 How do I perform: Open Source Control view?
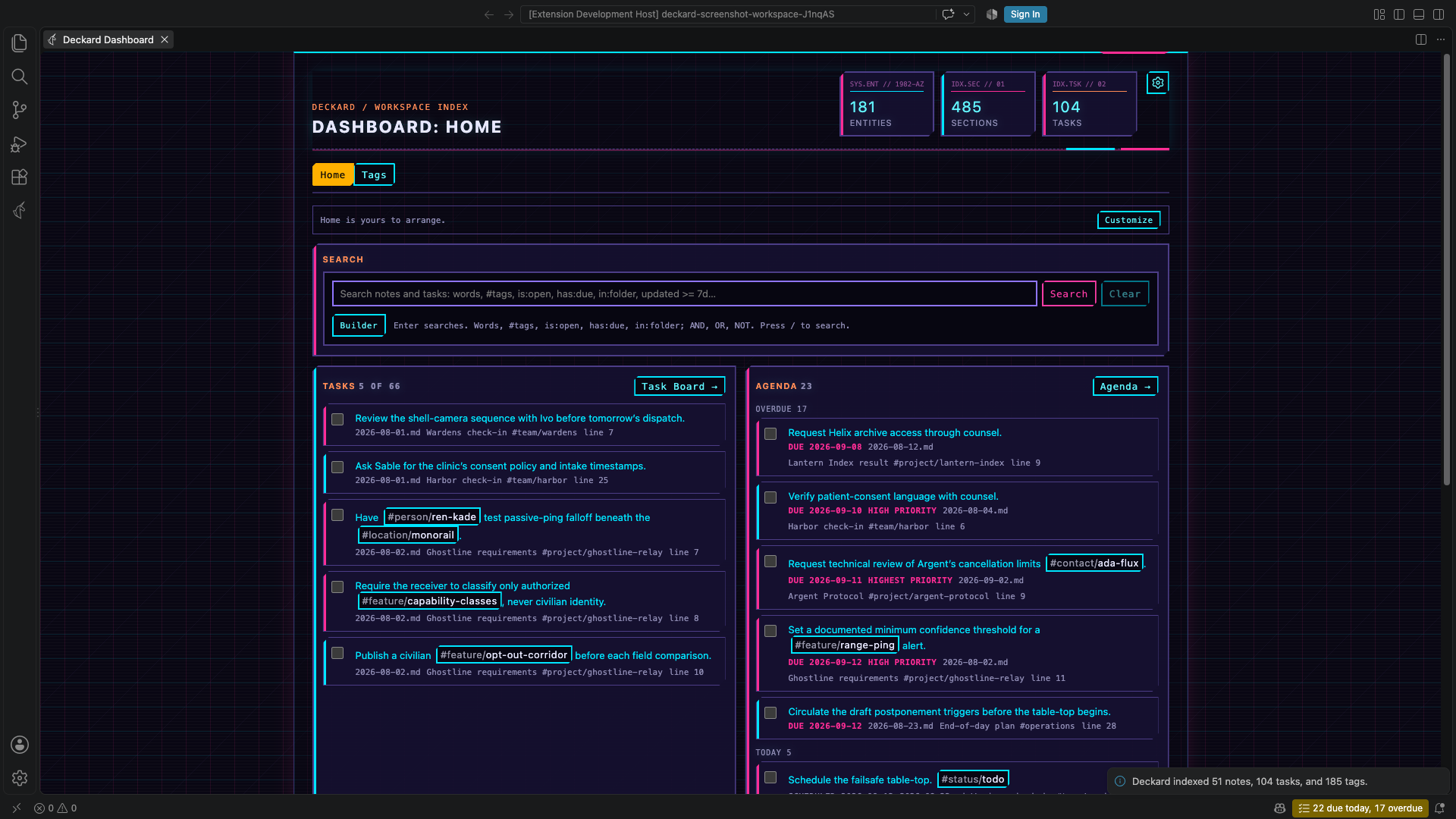point(20,110)
